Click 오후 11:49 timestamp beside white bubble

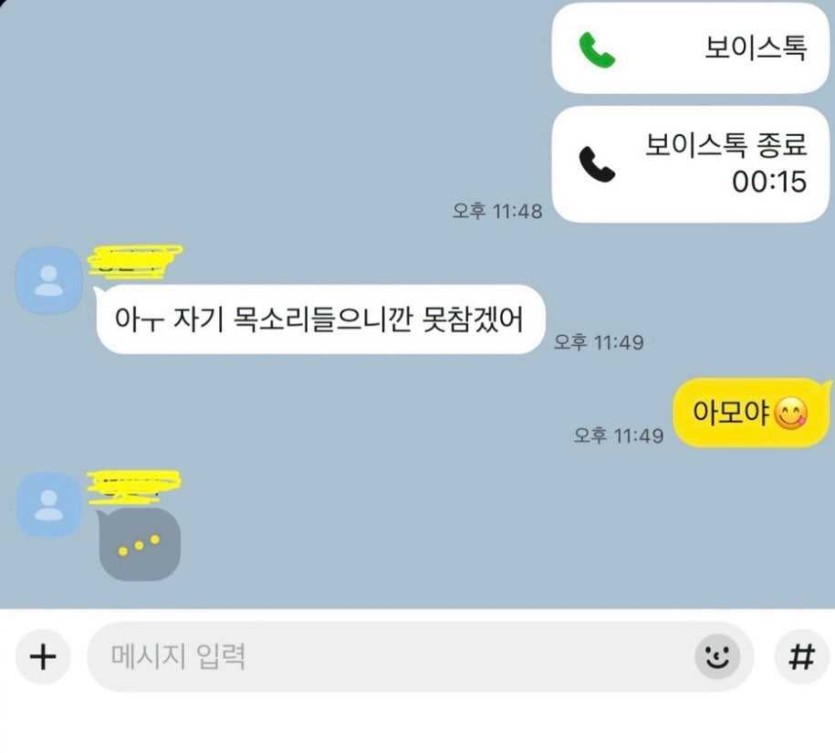pyautogui.click(x=599, y=342)
